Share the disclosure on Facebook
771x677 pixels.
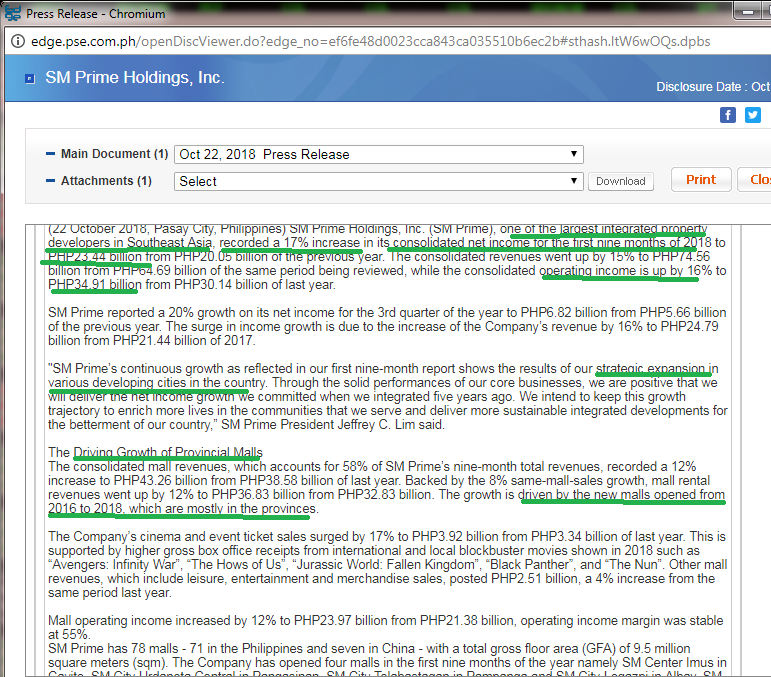[728, 115]
